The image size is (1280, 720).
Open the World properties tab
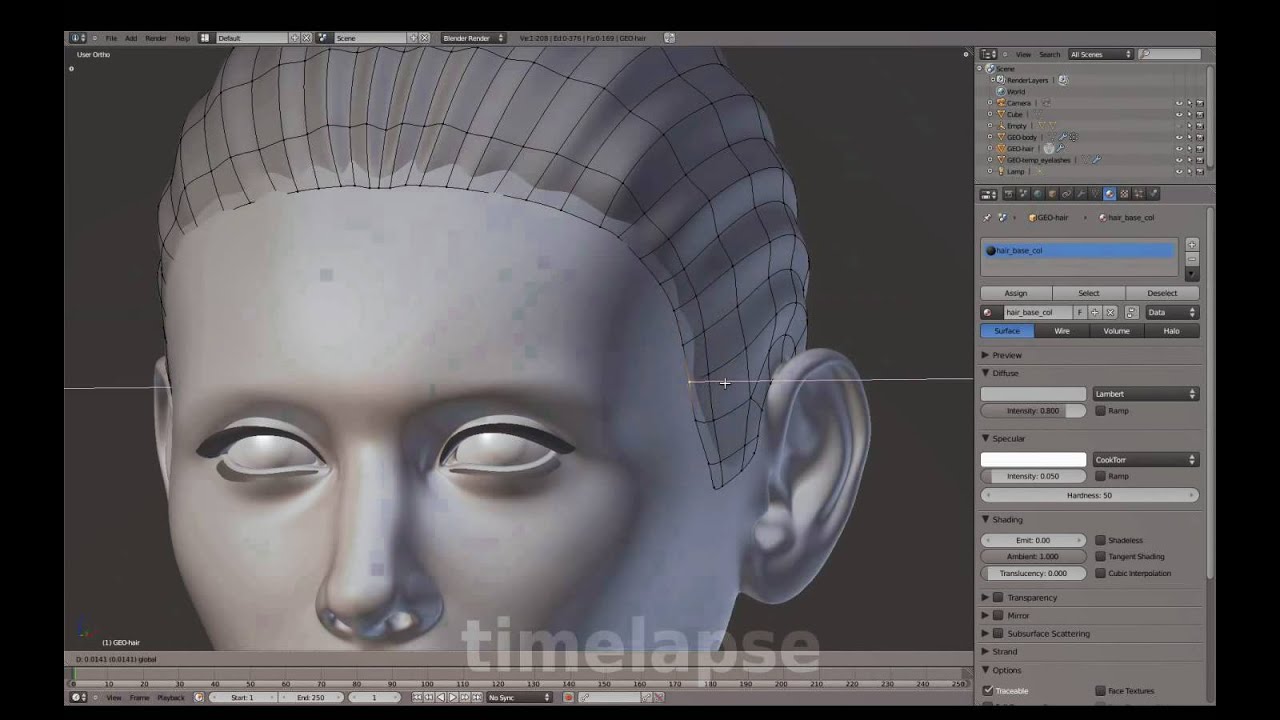click(1038, 194)
